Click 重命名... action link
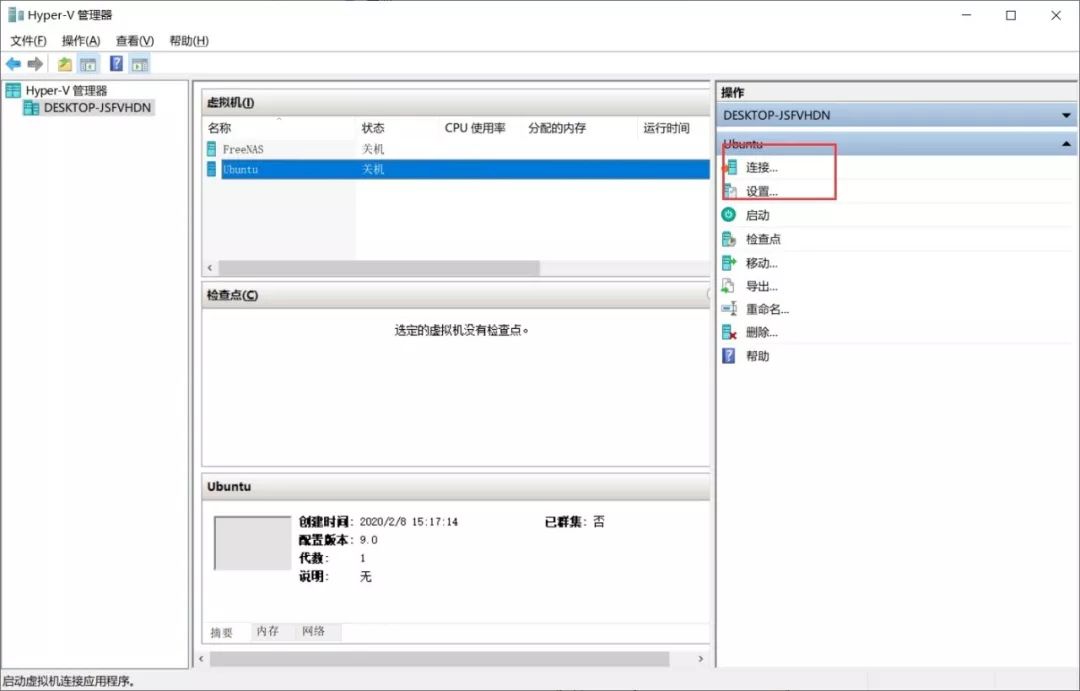This screenshot has height=691, width=1080. (767, 309)
